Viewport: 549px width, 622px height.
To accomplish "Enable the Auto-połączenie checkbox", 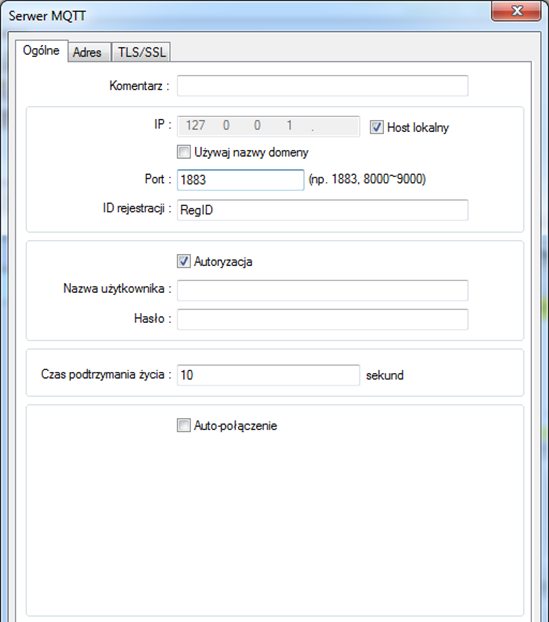I will click(x=184, y=426).
